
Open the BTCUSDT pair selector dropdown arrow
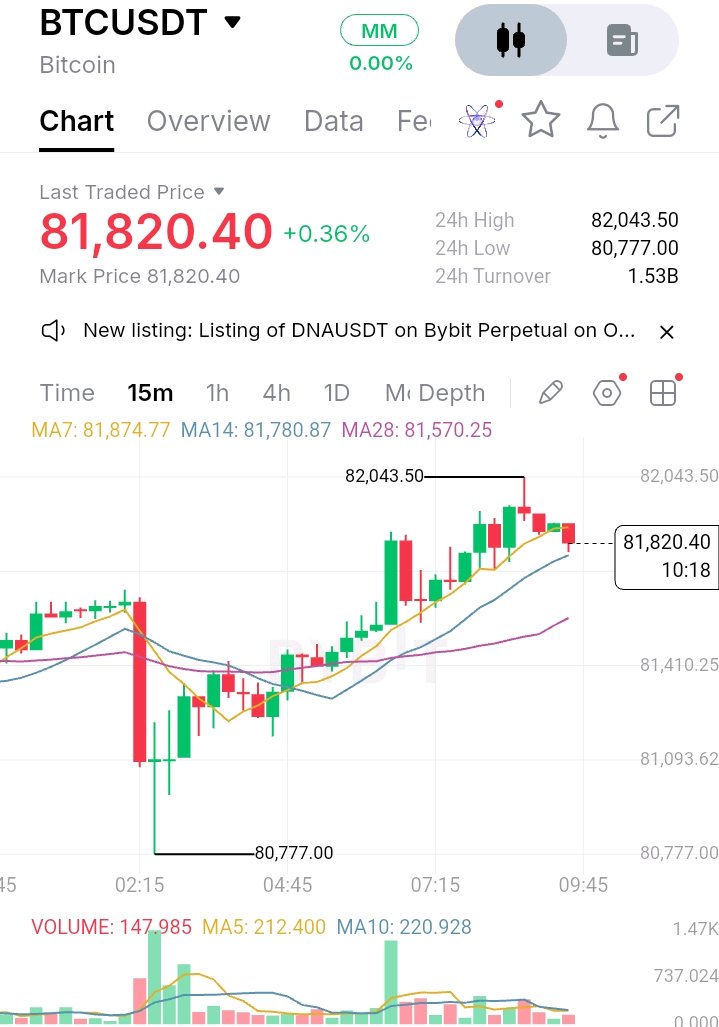point(232,23)
